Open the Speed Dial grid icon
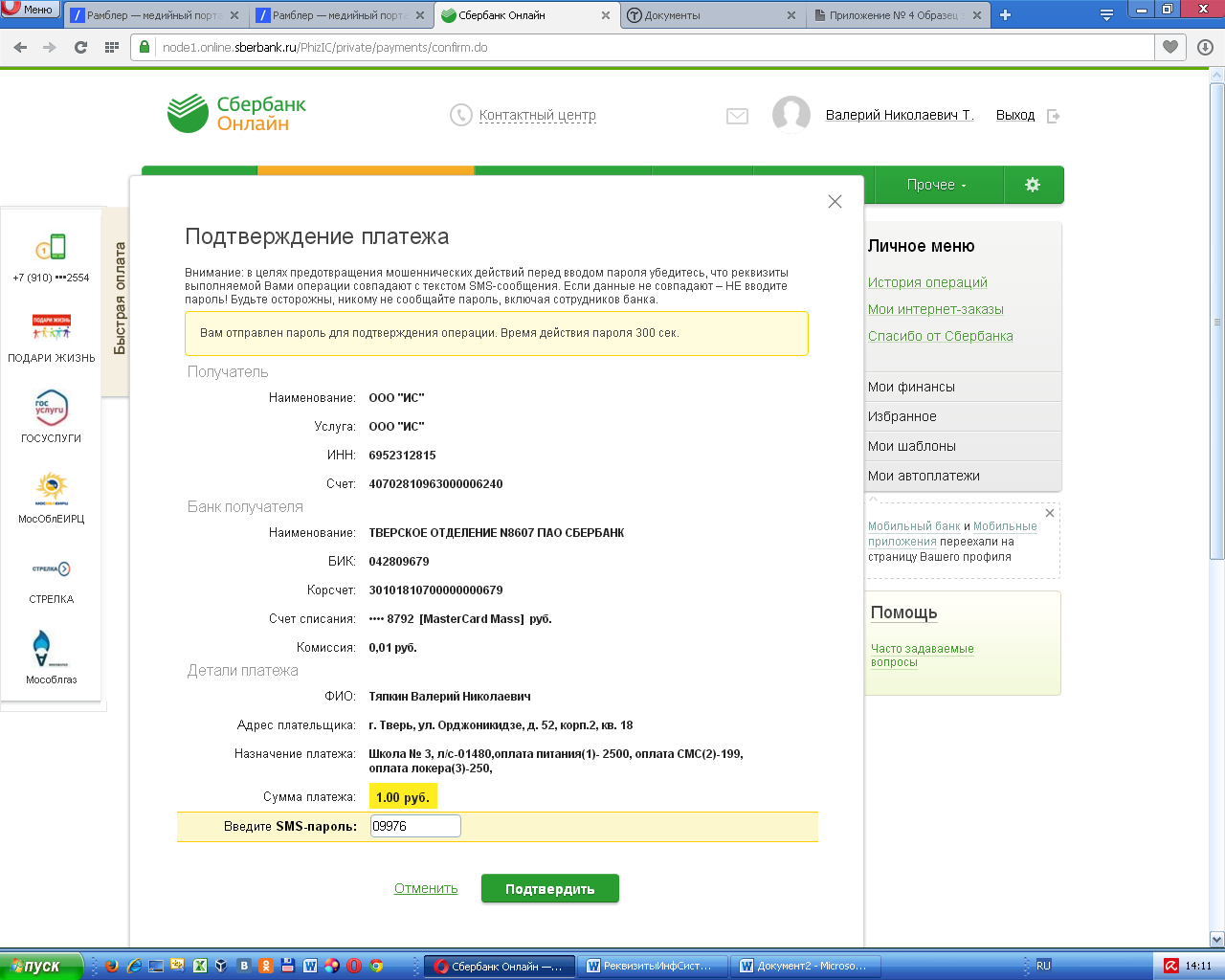Viewport: 1225px width, 980px height. pos(112,47)
